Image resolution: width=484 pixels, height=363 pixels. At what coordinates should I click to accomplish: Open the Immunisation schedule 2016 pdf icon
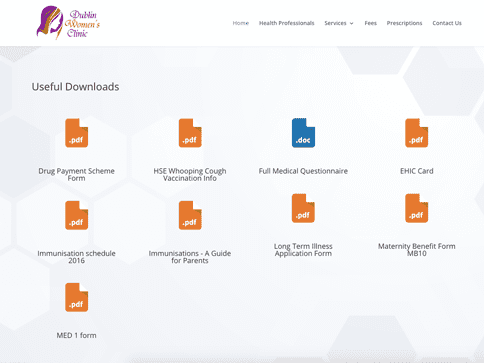(x=77, y=215)
